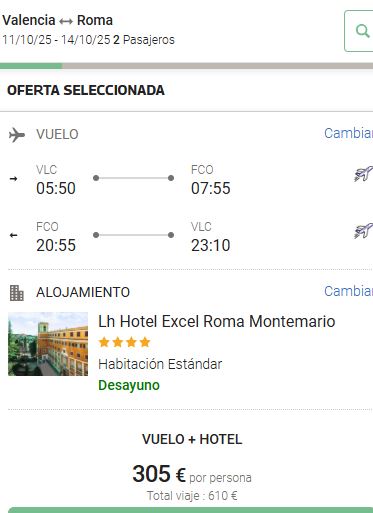The height and width of the screenshot is (513, 373).
Task: Click Cambiar link for the accommodation
Action: coord(348,291)
